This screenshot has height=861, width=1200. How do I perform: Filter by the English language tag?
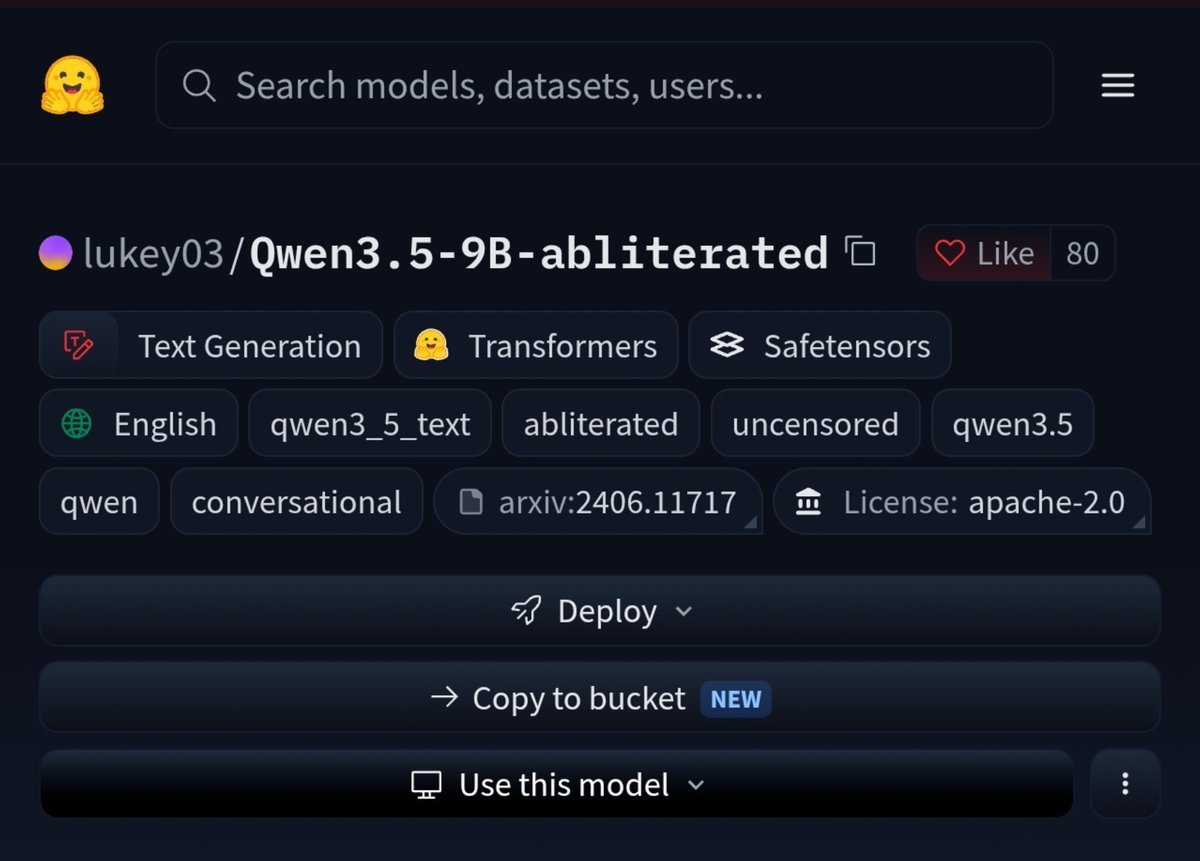point(139,423)
